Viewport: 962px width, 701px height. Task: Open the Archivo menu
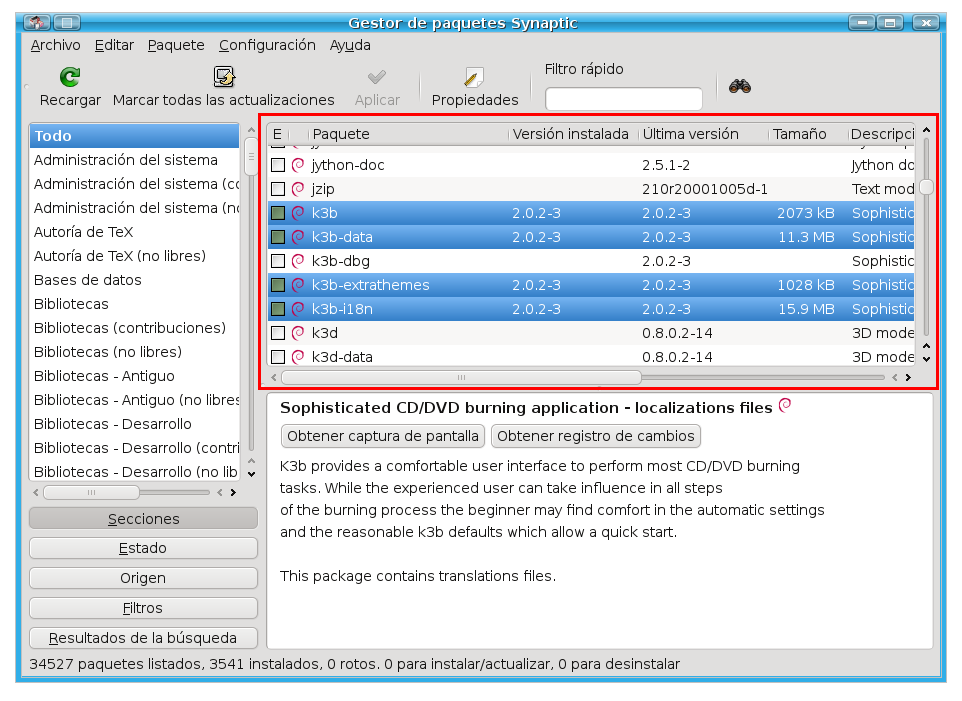click(x=55, y=45)
